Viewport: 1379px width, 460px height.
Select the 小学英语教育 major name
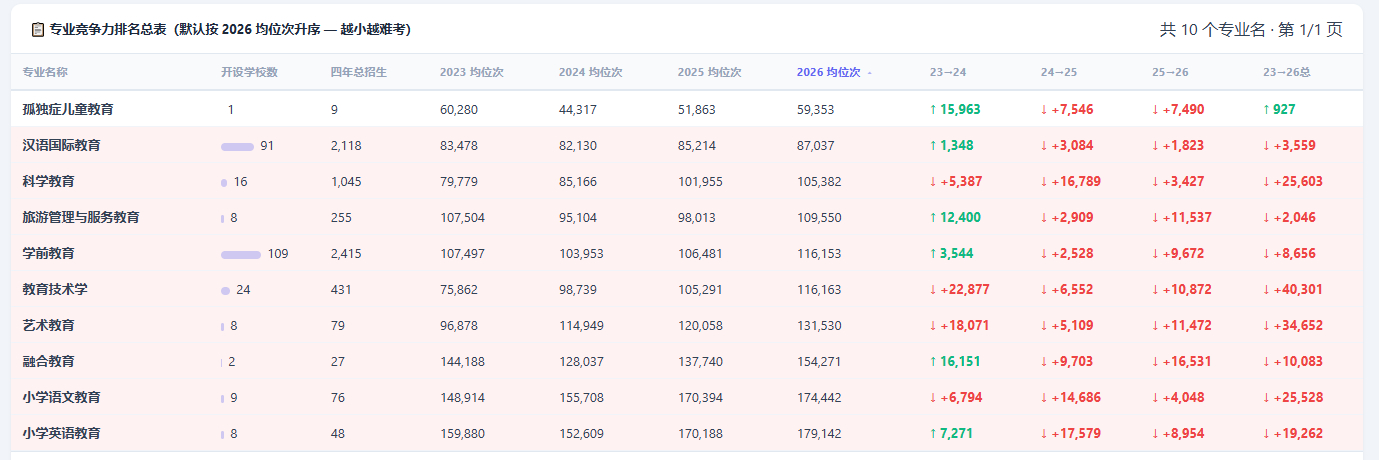61,433
